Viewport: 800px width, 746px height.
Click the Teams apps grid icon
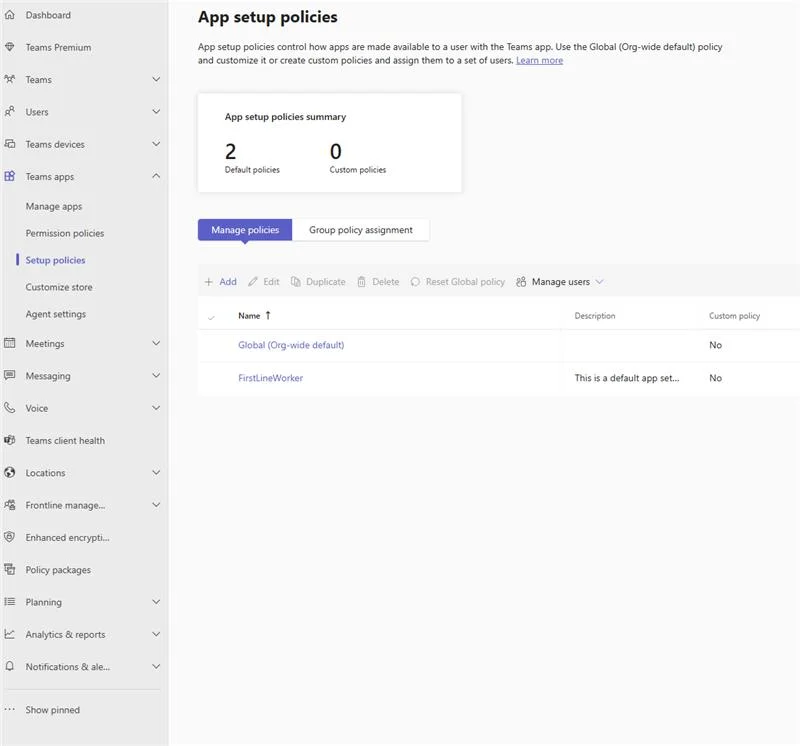point(9,177)
